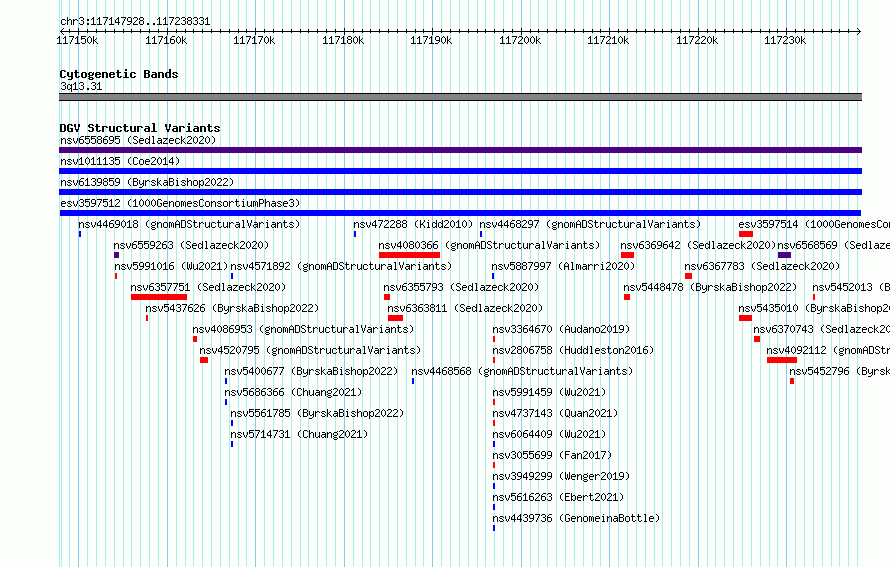The height and width of the screenshot is (567, 890).
Task: Open nsv4439736 (GenomeinaBottle) variant
Action: coord(576,518)
